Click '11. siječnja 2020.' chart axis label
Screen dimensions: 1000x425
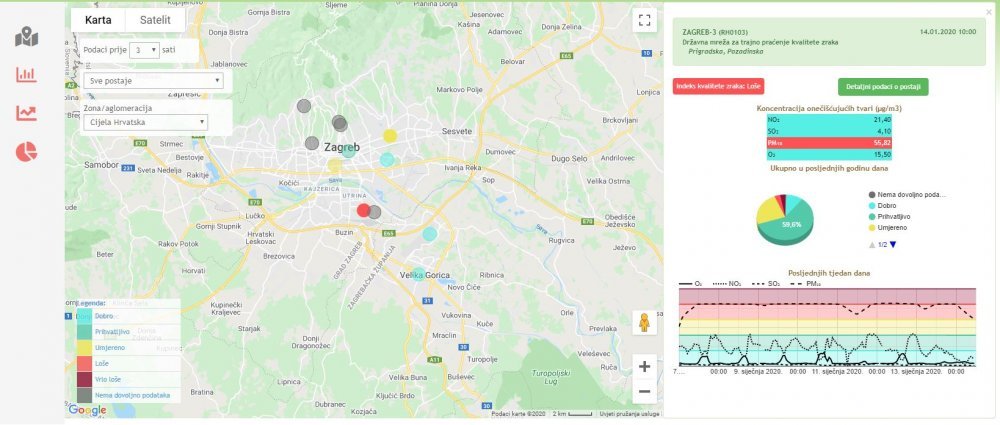pyautogui.click(x=837, y=371)
